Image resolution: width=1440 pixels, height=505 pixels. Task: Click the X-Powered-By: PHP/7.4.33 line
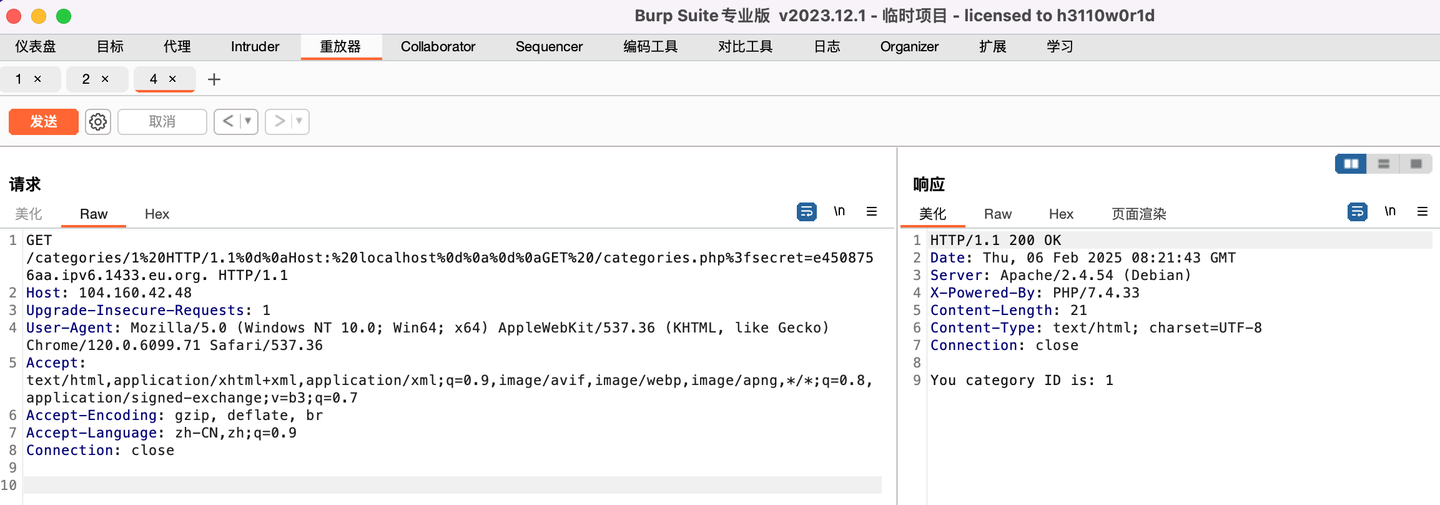click(1035, 292)
